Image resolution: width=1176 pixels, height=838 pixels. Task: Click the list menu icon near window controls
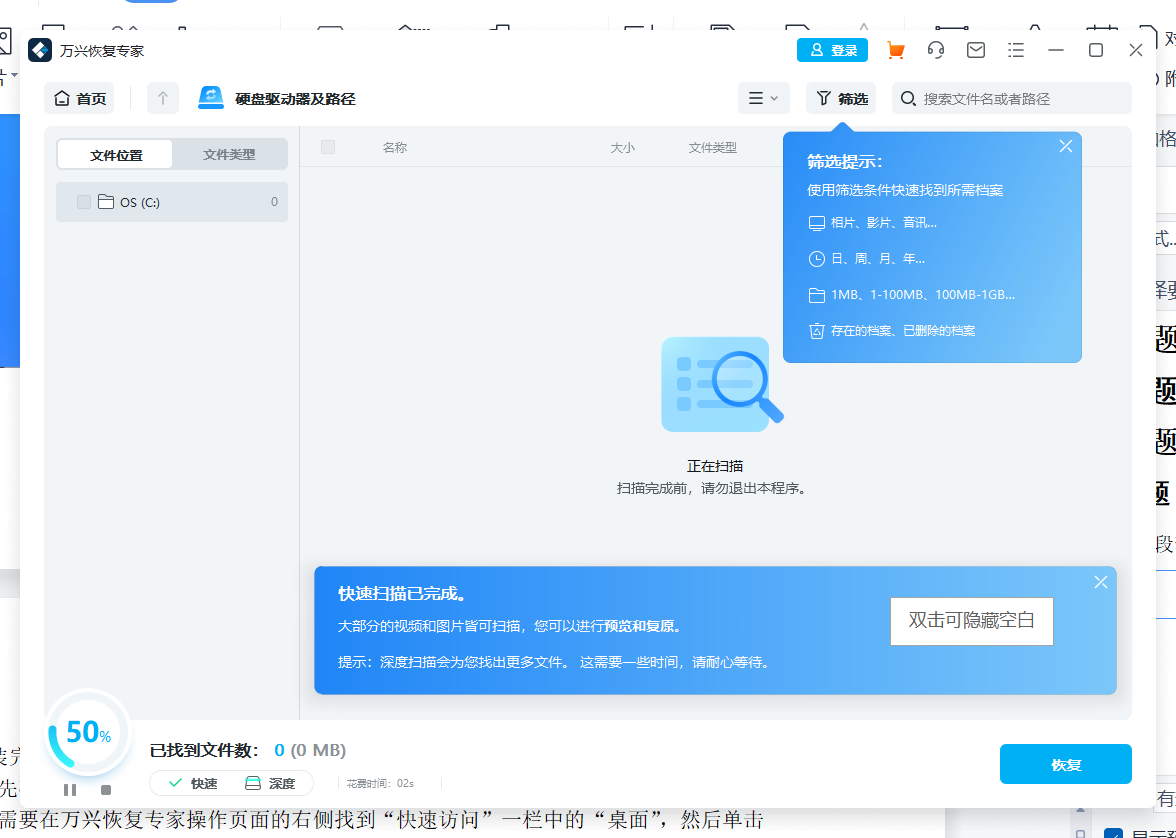[1016, 49]
